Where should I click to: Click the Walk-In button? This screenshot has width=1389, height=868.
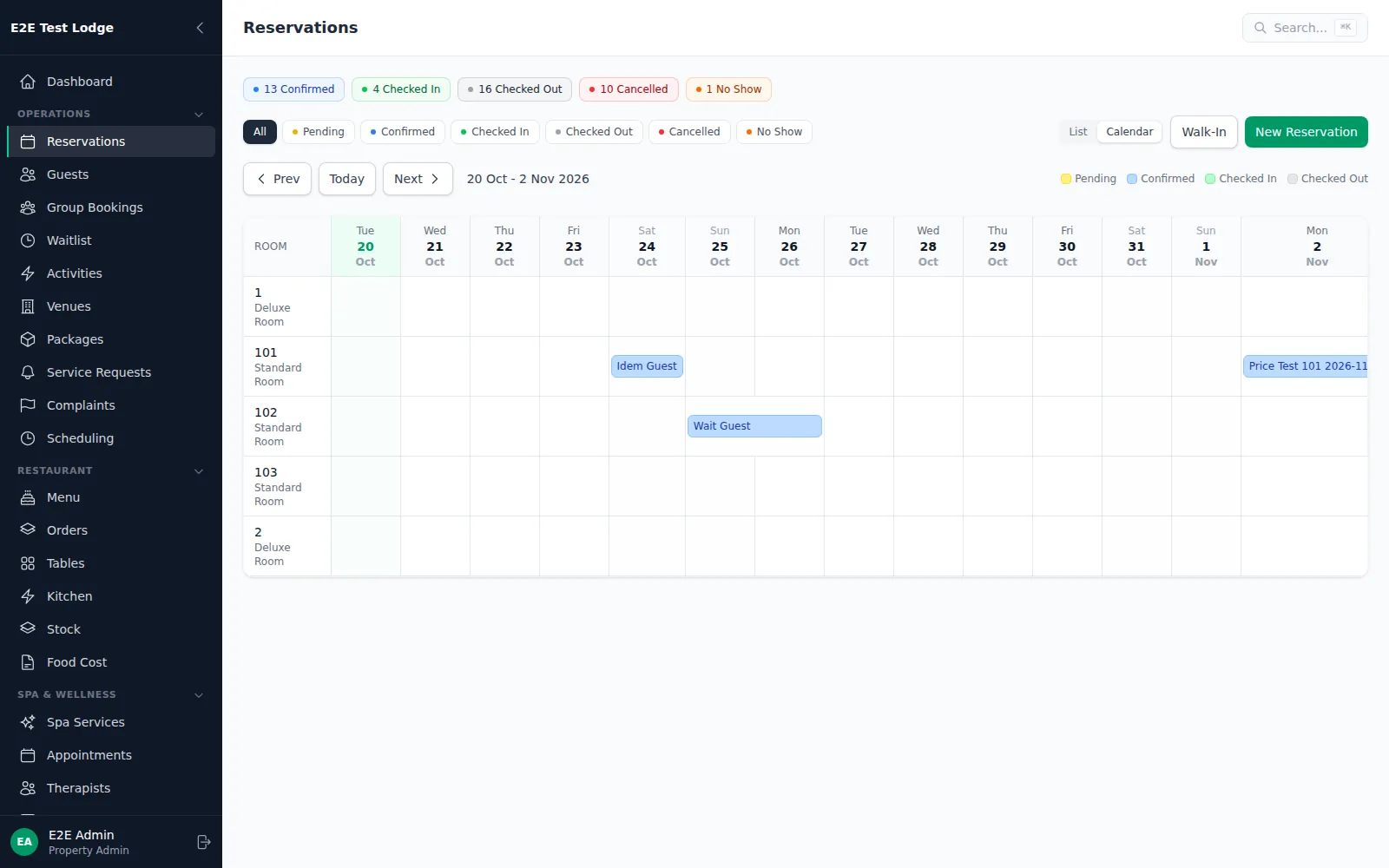pos(1204,132)
